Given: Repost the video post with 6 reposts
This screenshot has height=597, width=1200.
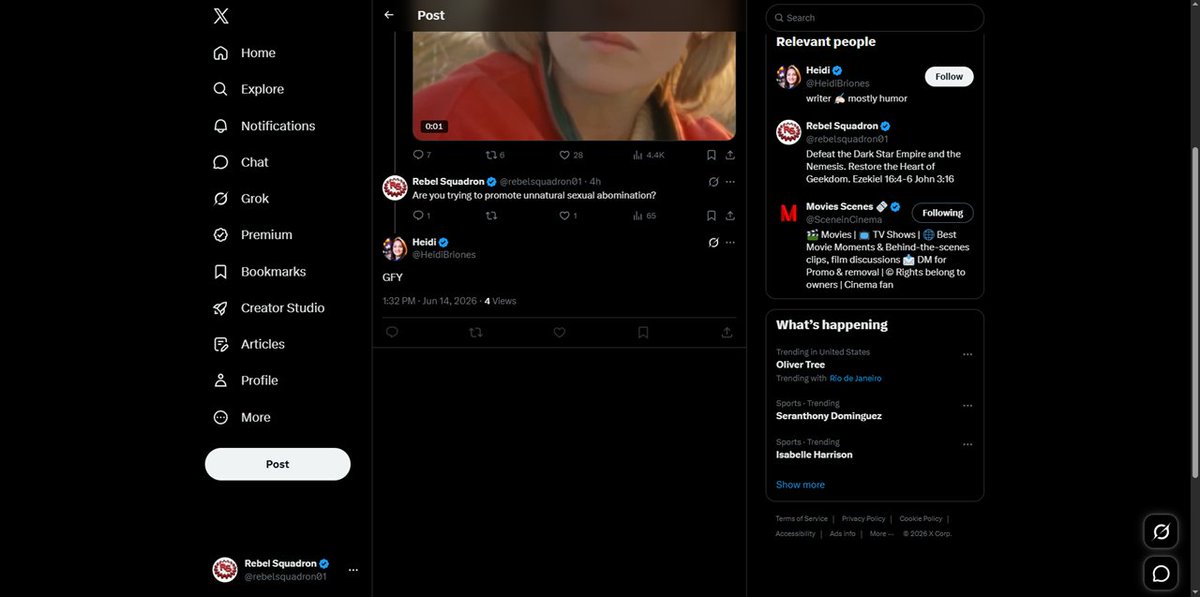Looking at the screenshot, I should point(495,155).
